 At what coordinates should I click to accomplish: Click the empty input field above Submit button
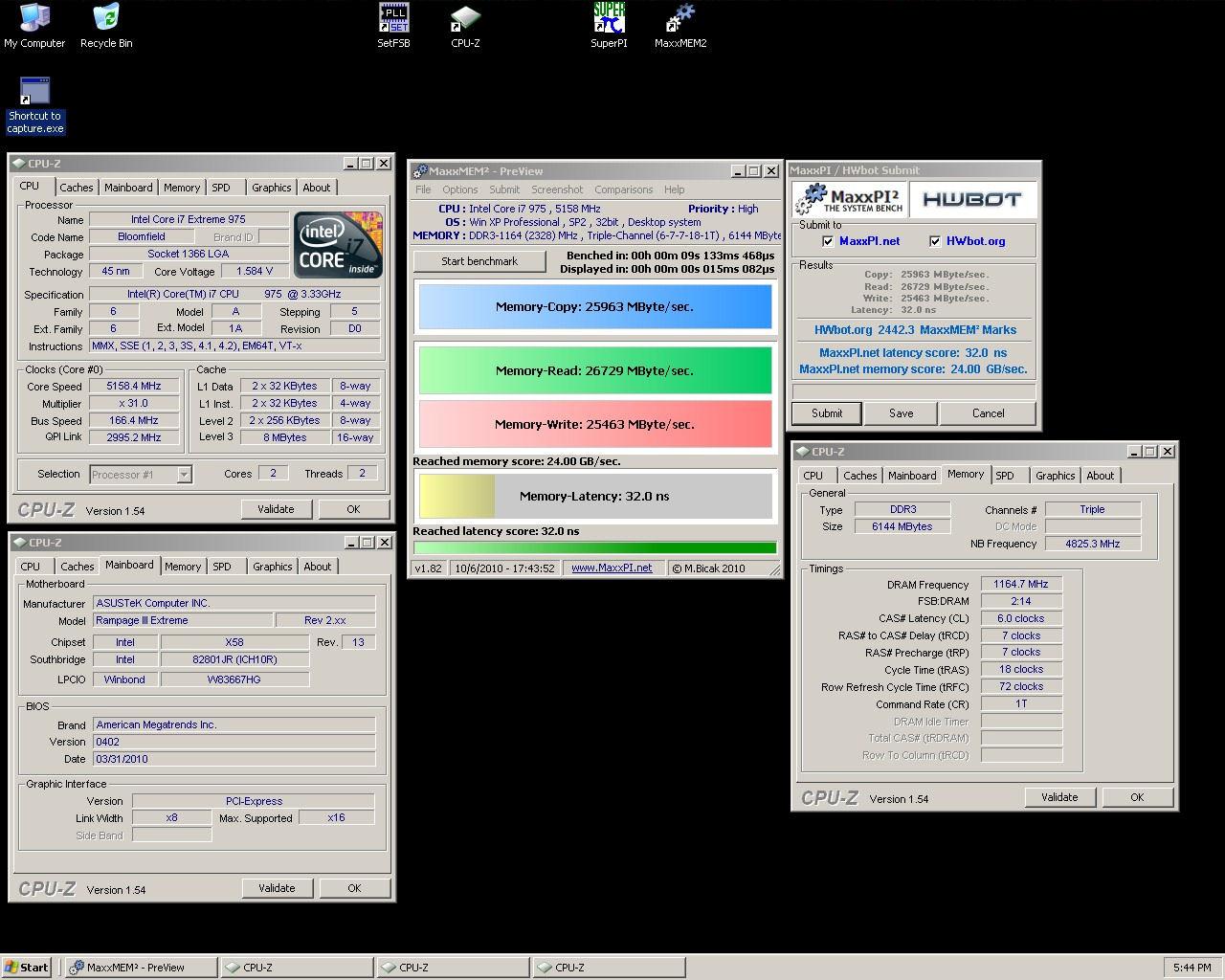click(914, 391)
